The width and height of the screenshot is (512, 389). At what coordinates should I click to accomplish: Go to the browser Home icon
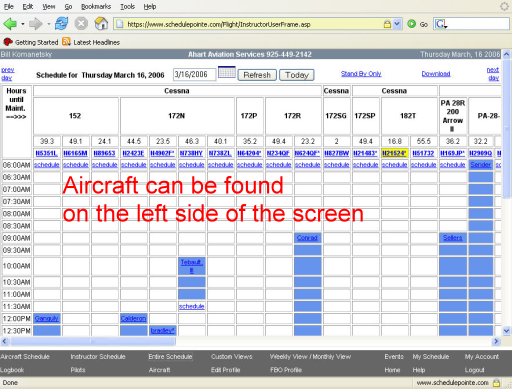tap(101, 24)
